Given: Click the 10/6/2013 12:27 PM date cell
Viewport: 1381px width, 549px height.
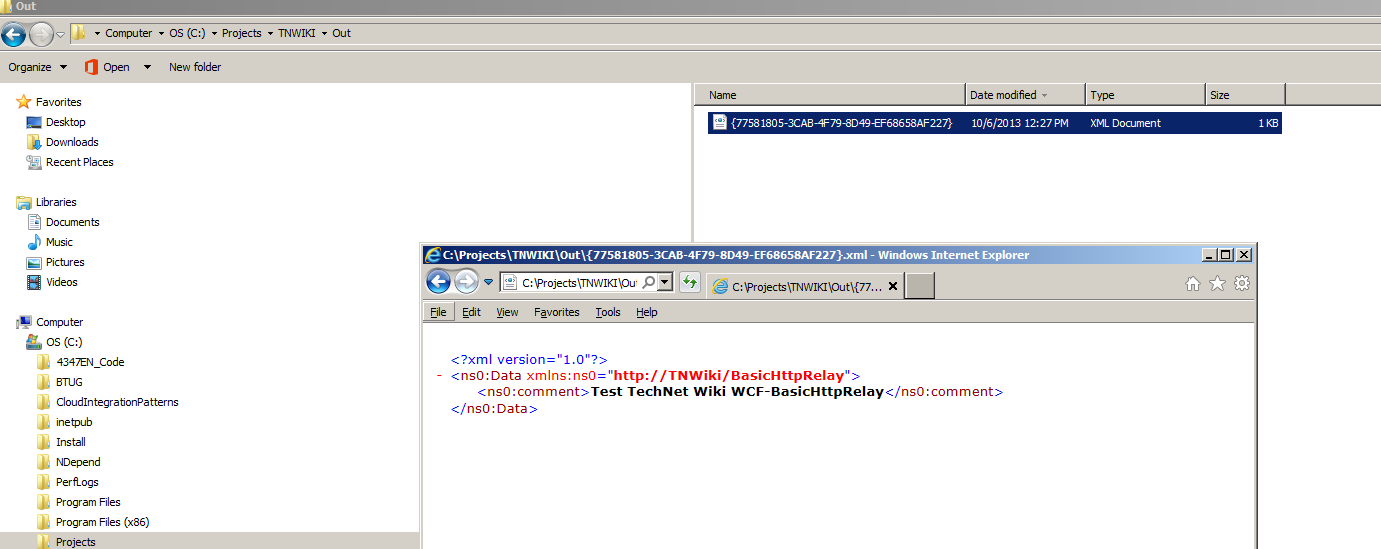Looking at the screenshot, I should tap(1020, 123).
